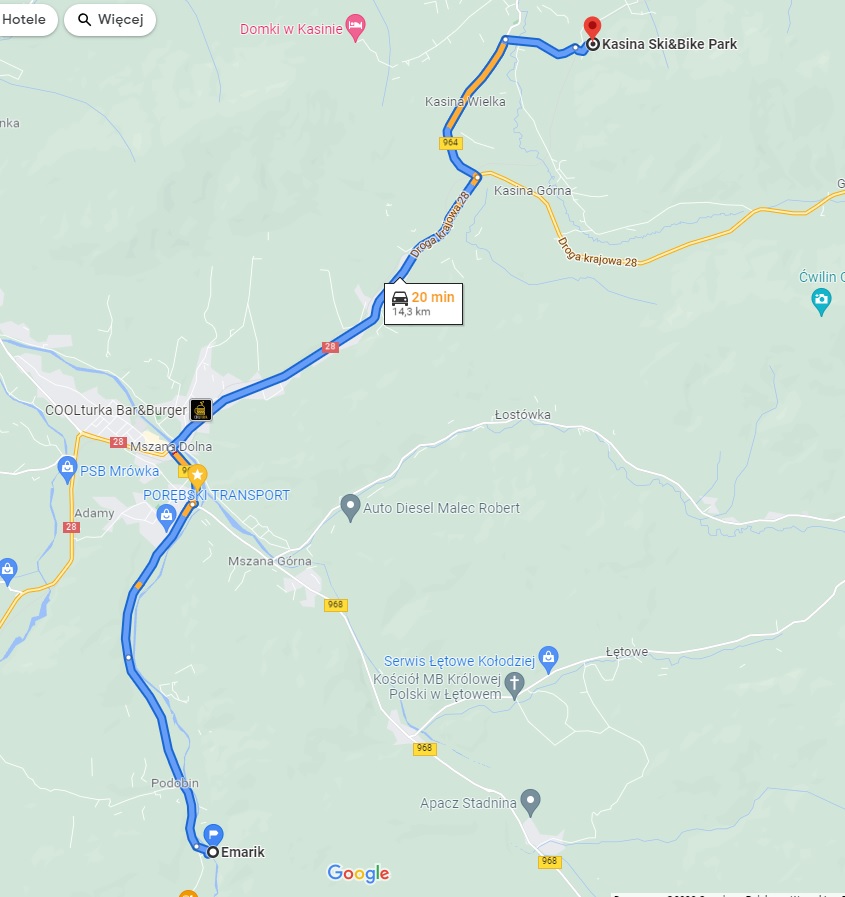Click the Kasina Ski&Bike Park label
Image resolution: width=845 pixels, height=897 pixels.
click(669, 44)
